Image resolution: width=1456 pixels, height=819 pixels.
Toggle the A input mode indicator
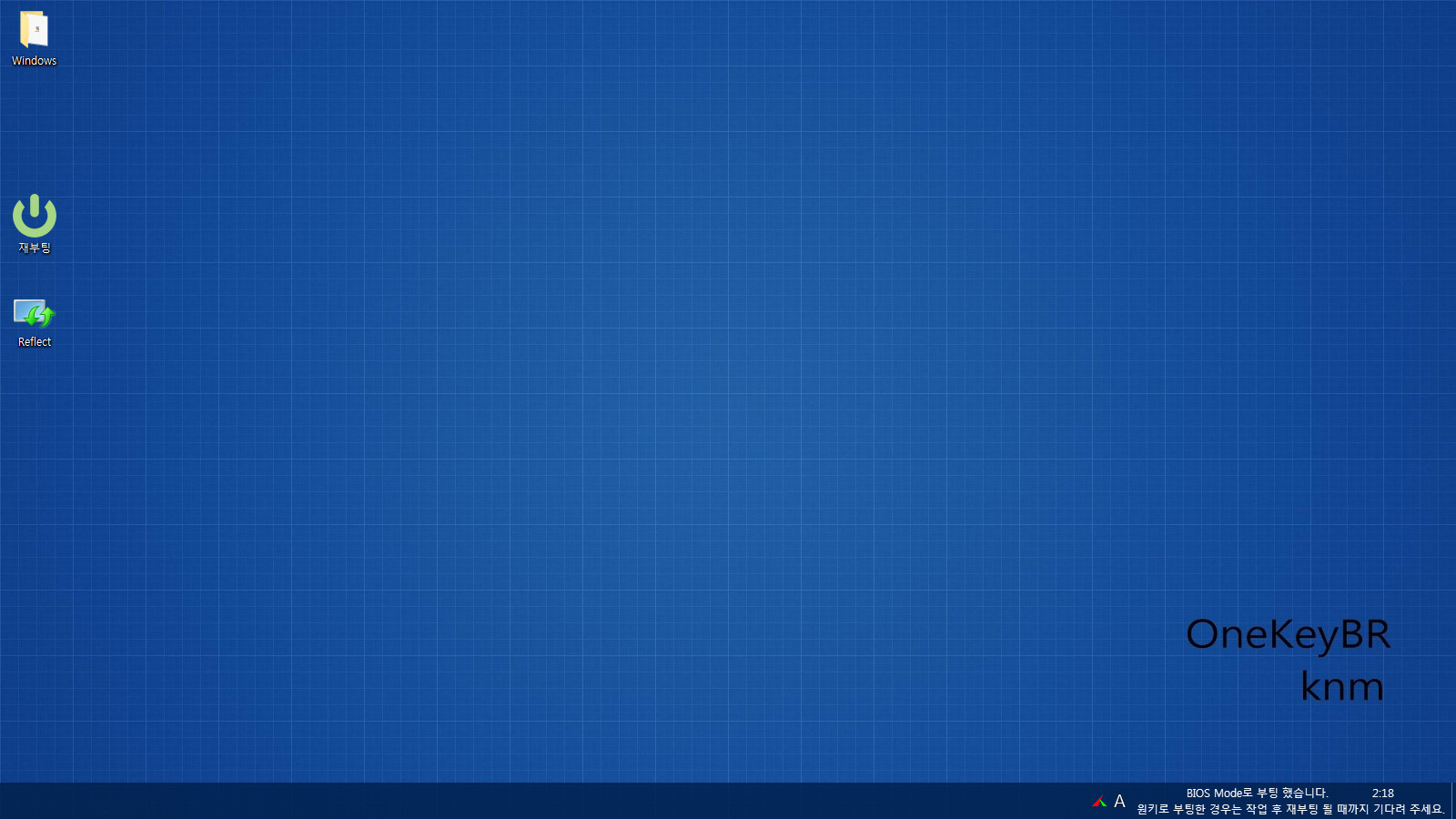coord(1119,802)
